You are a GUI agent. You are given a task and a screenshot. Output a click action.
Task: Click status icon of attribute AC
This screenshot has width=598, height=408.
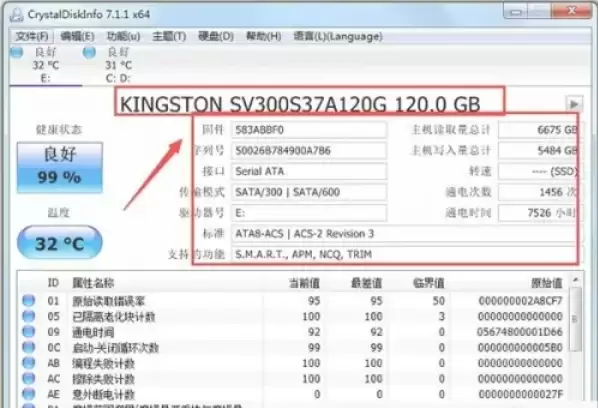[x=29, y=378]
